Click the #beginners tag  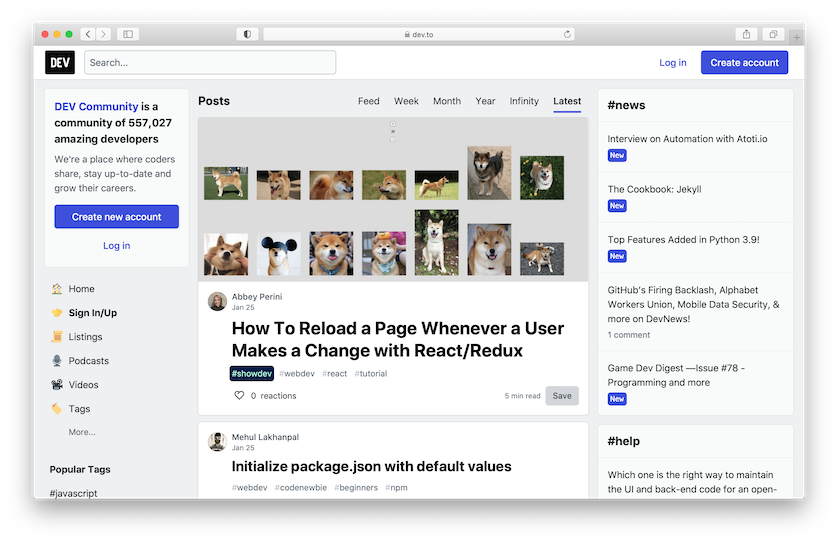[356, 487]
